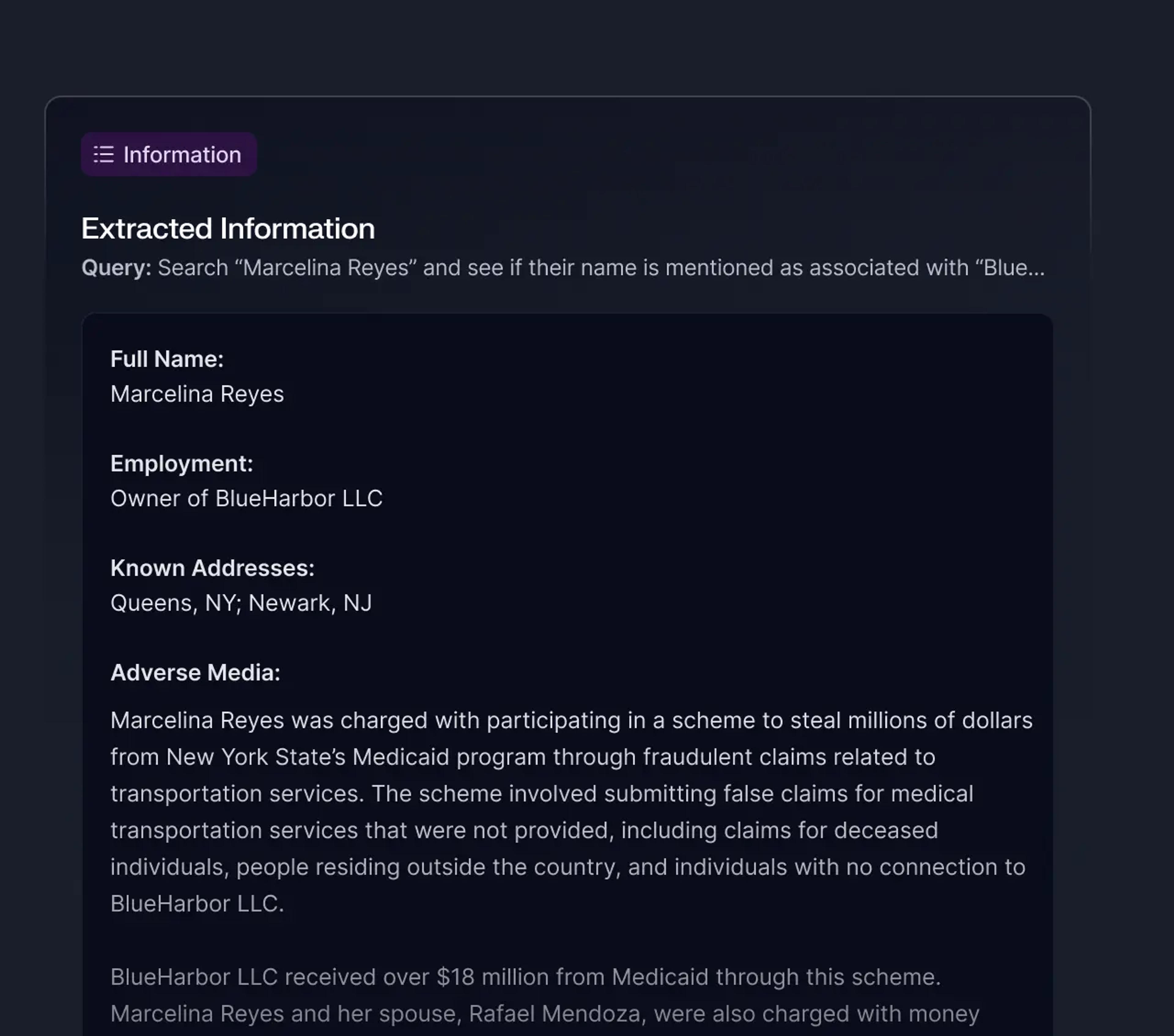Click the Adverse Media label
The image size is (1174, 1036).
[x=195, y=672]
